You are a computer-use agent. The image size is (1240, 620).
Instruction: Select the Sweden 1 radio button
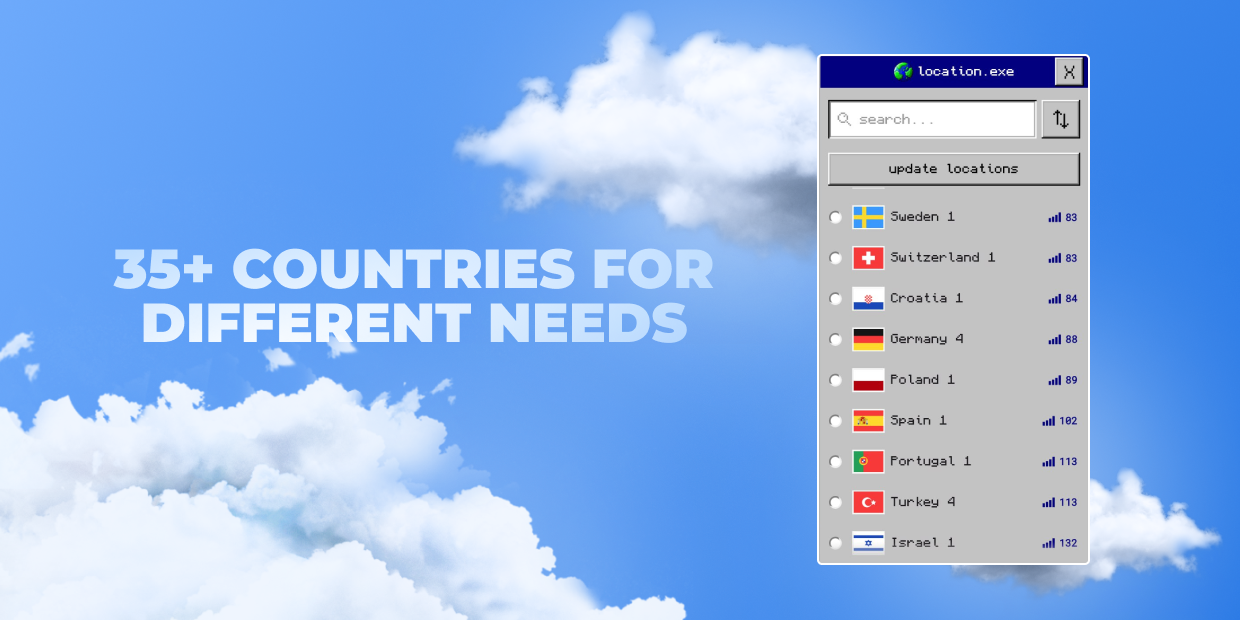[x=836, y=217]
